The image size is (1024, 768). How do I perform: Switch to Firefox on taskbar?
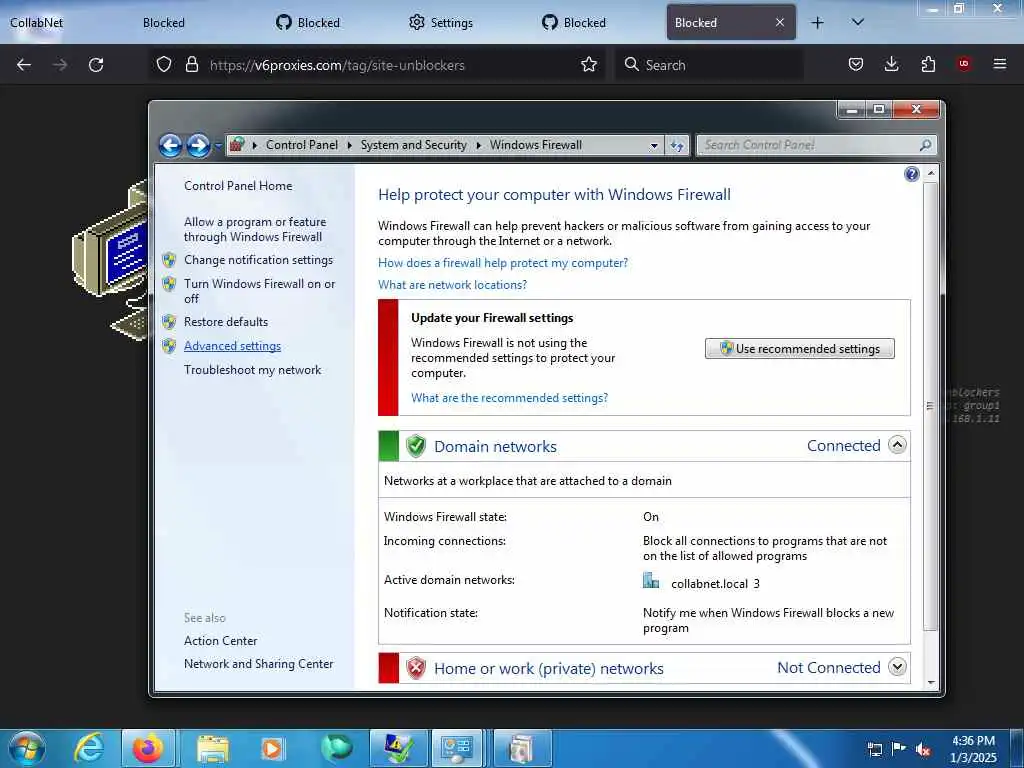148,748
